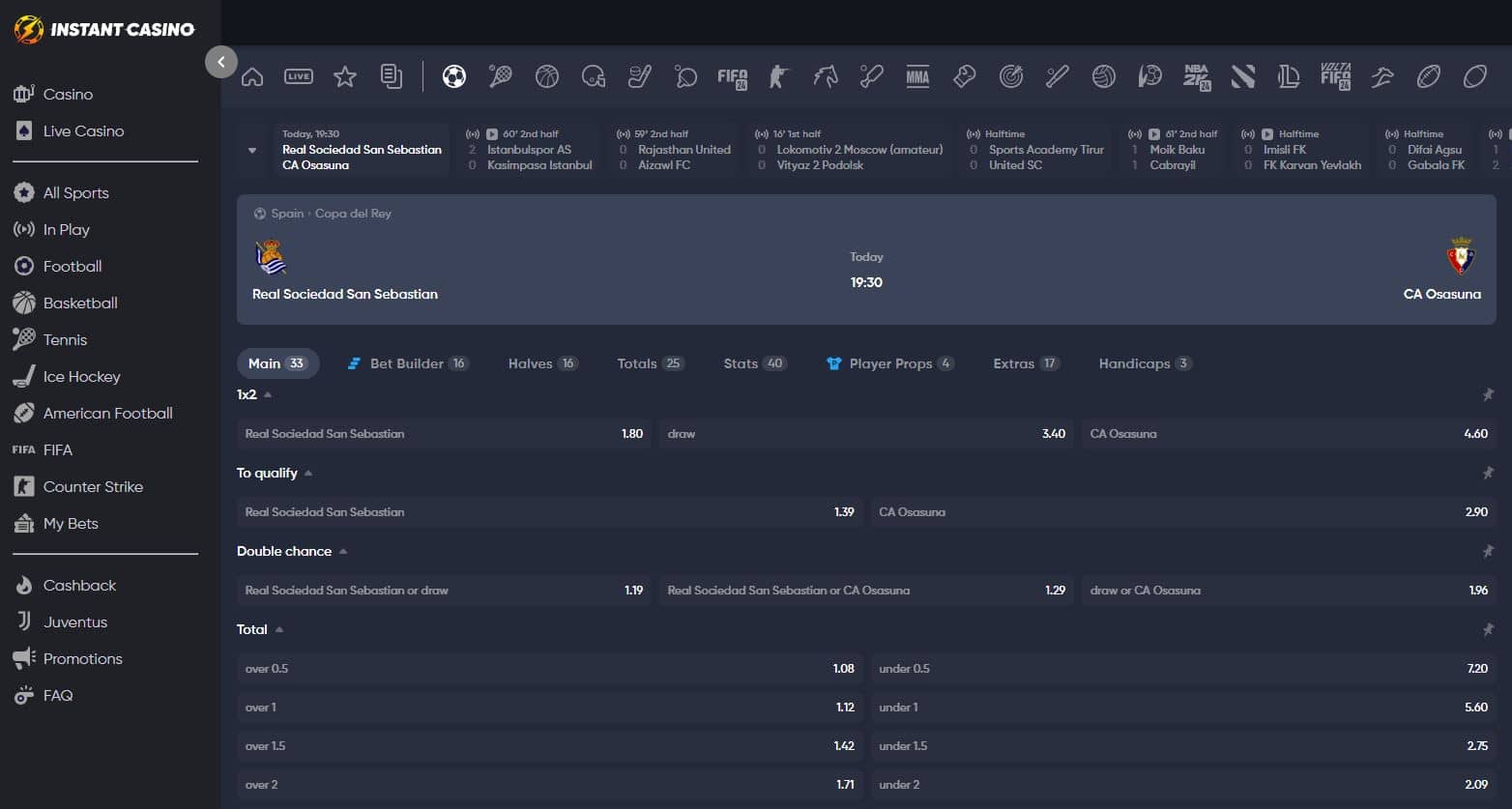Open favorites star icon
The width and height of the screenshot is (1512, 809).
coord(345,76)
